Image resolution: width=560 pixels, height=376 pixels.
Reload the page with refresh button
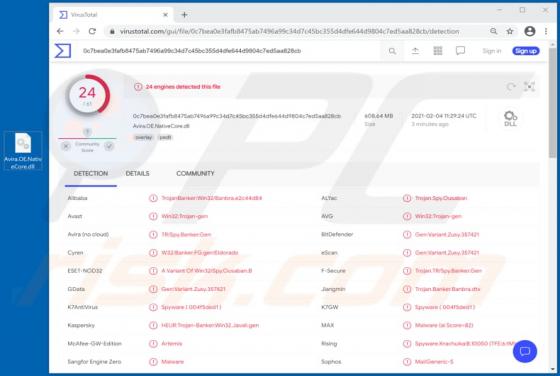92,31
